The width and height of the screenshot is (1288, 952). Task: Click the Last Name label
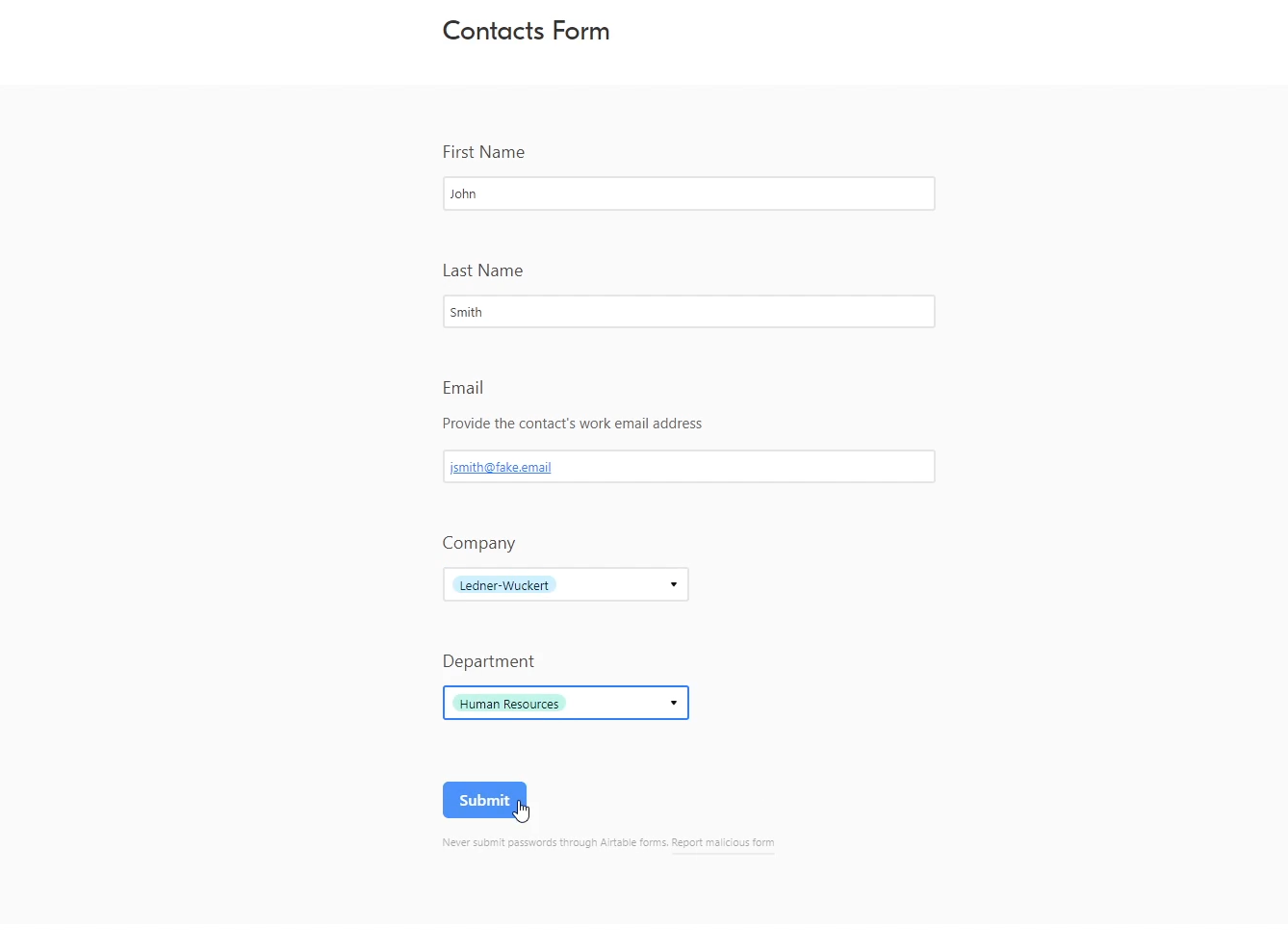[x=482, y=270]
